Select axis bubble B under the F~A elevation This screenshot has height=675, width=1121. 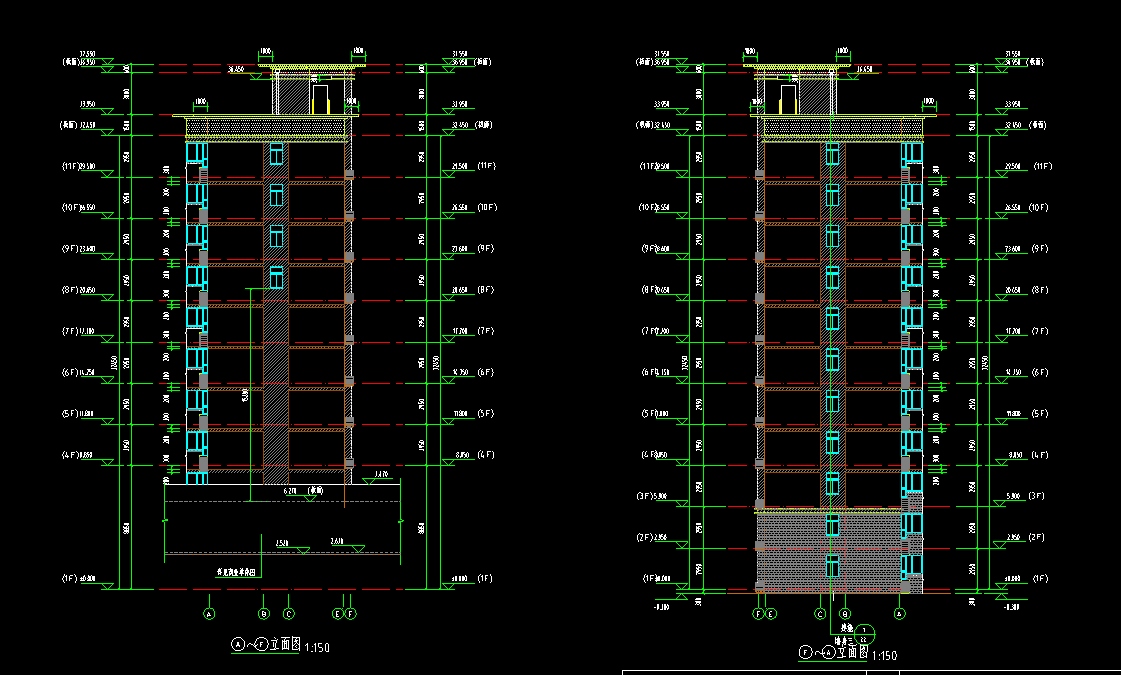(845, 613)
